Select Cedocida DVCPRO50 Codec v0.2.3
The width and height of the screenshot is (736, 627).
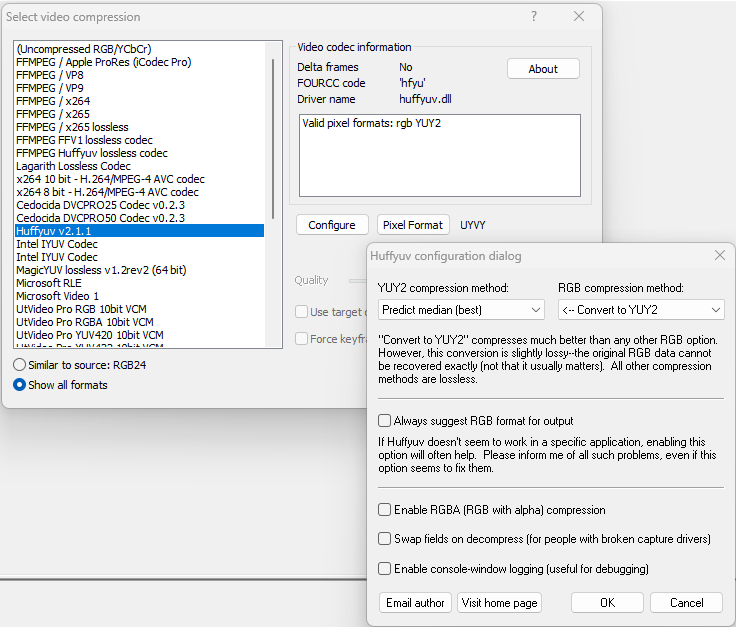[139, 218]
